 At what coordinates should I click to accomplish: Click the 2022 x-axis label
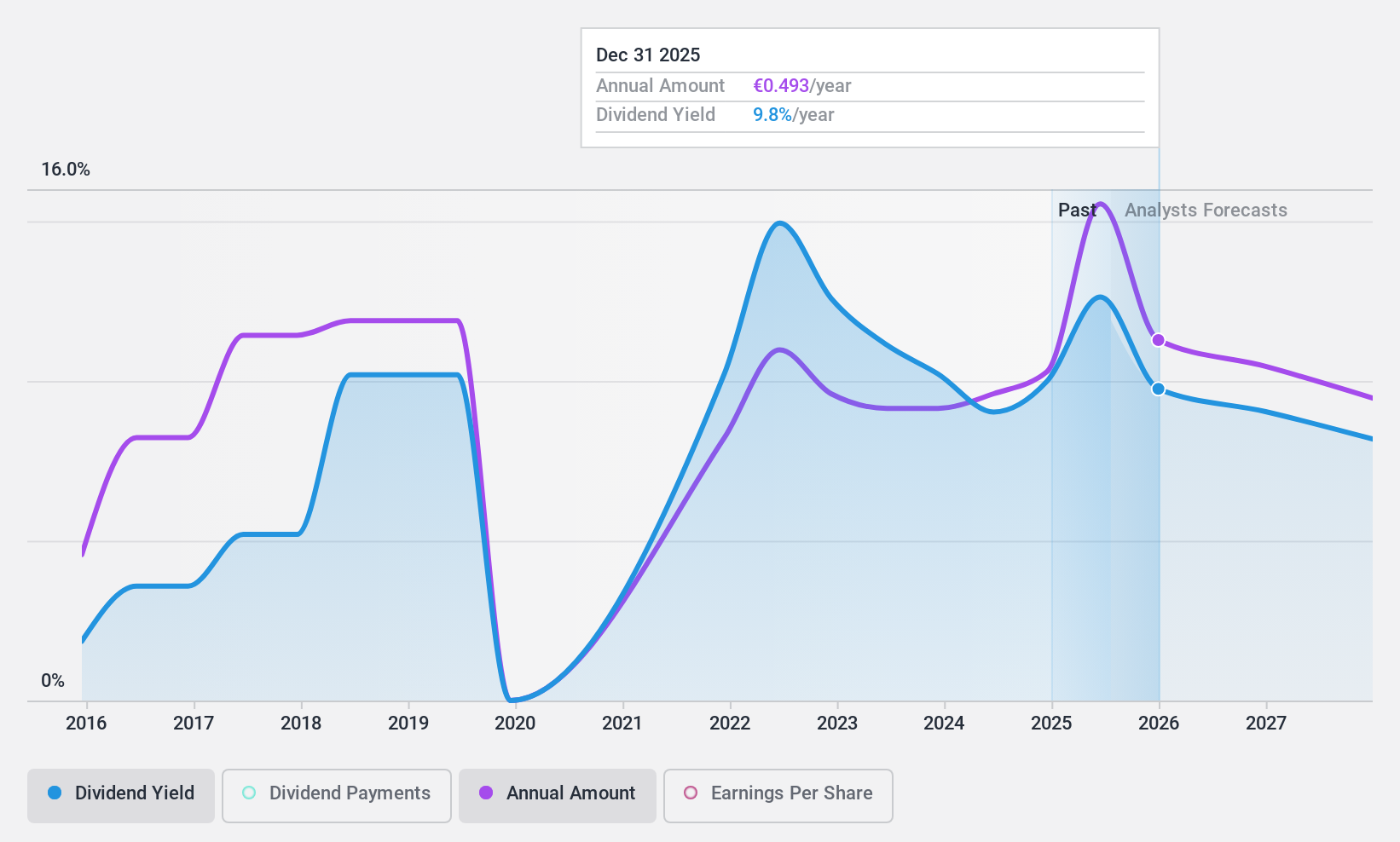pos(730,724)
